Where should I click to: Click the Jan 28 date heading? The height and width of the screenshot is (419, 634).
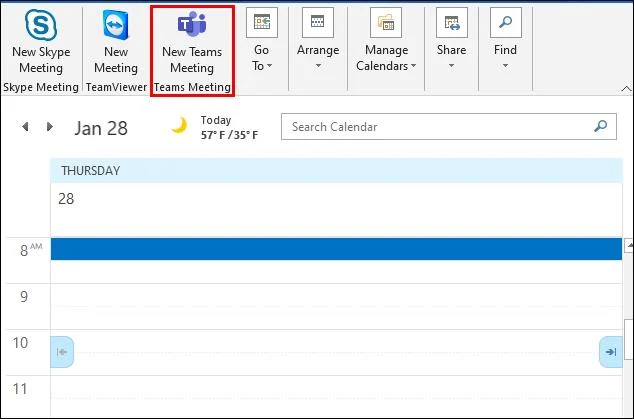(x=101, y=128)
